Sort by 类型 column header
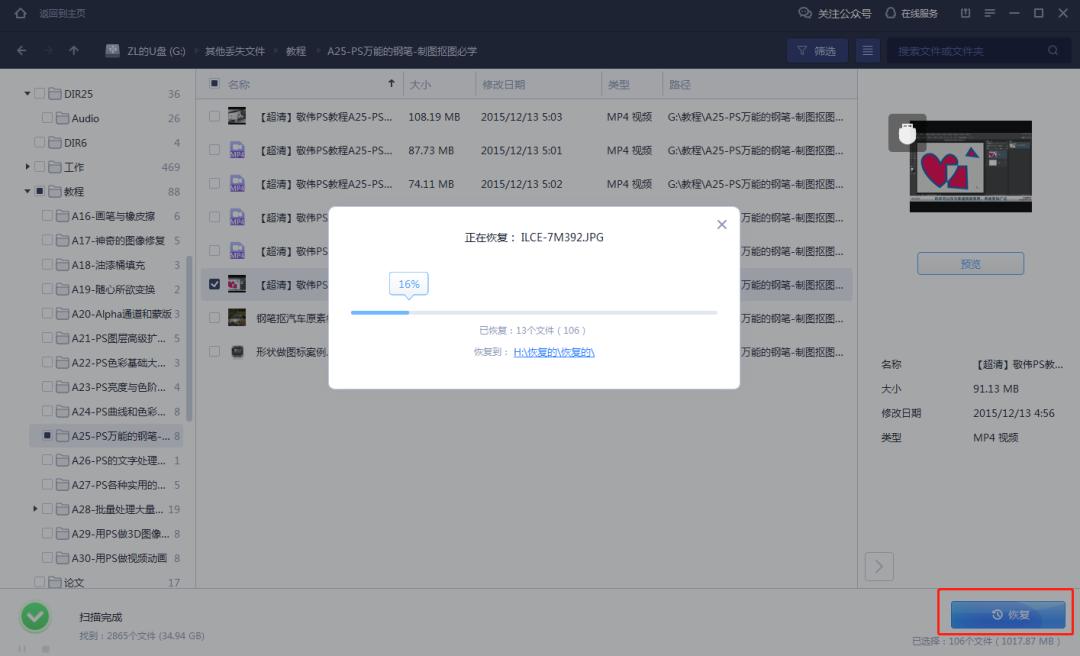Screen dimensions: 1080x656 [x=619, y=84]
